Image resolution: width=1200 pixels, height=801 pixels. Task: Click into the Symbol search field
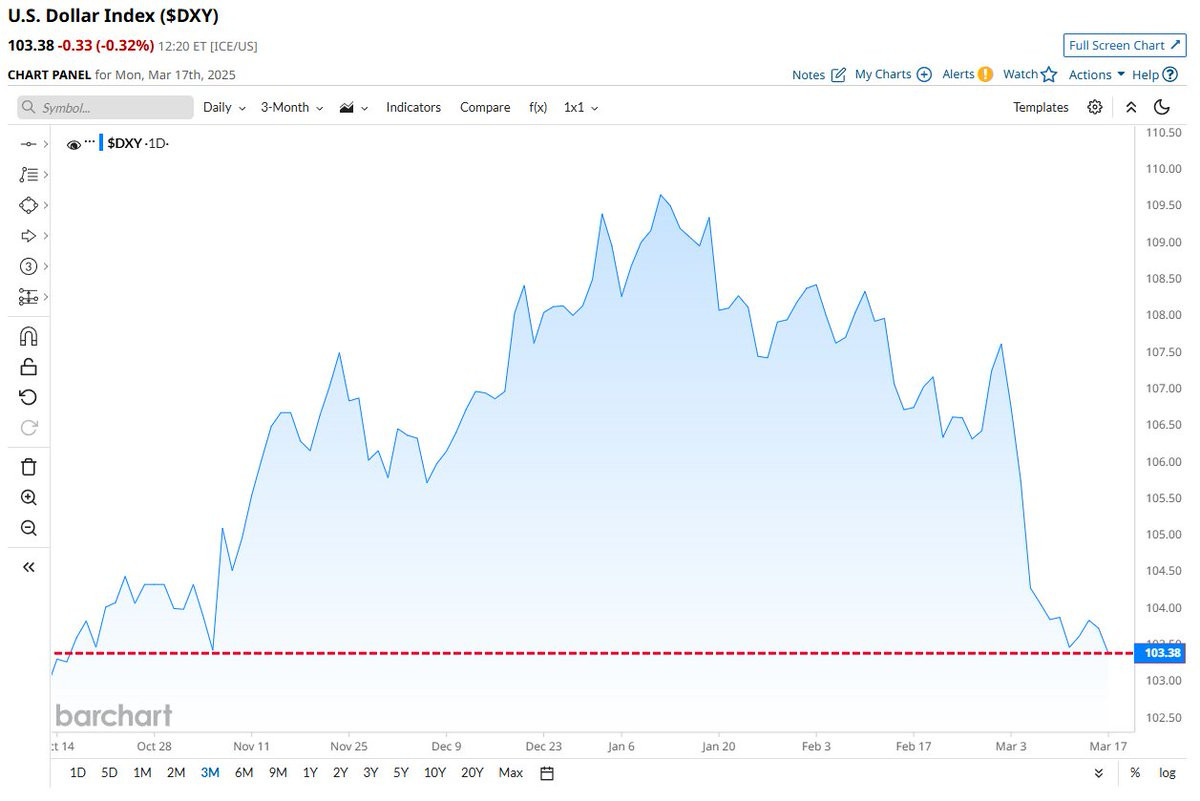(x=106, y=107)
